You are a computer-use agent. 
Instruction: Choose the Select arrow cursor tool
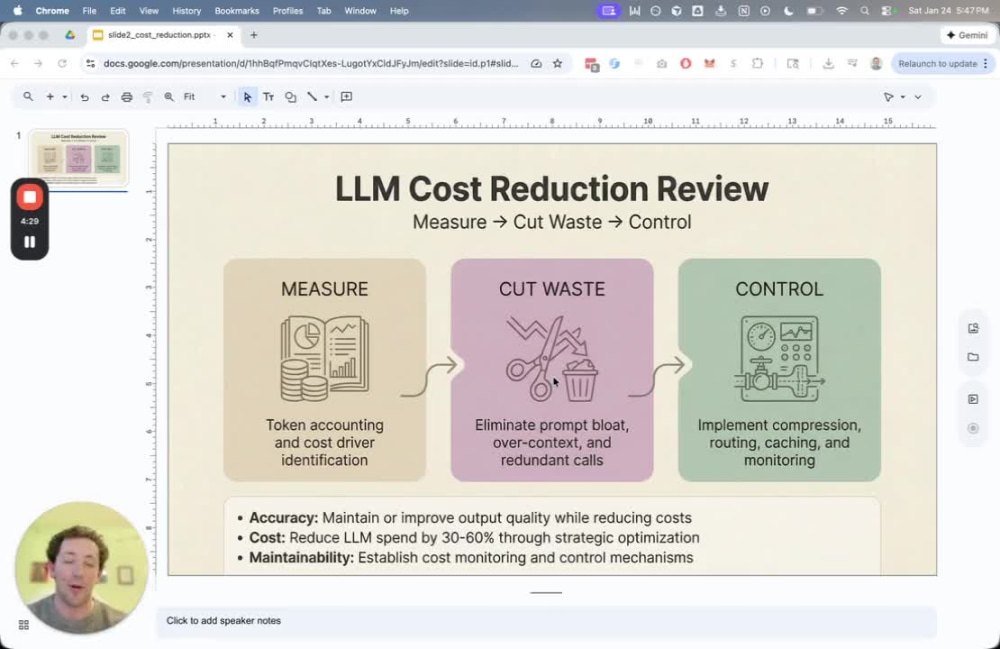pyautogui.click(x=247, y=97)
